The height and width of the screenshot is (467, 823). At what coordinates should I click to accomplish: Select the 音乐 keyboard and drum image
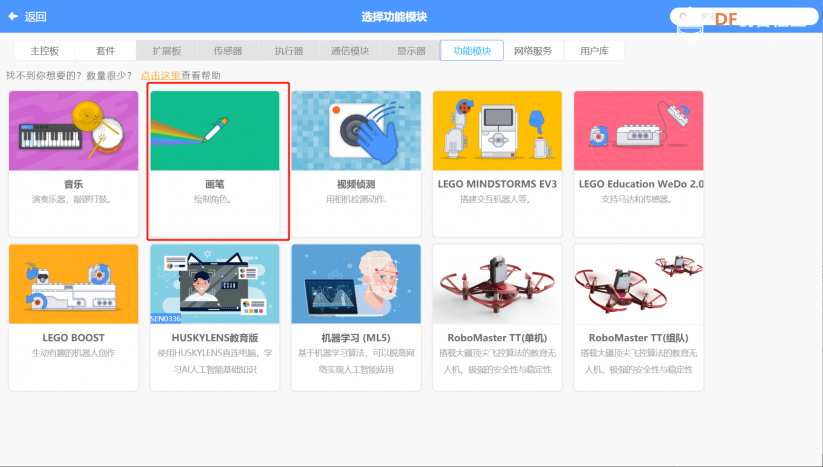(x=73, y=131)
